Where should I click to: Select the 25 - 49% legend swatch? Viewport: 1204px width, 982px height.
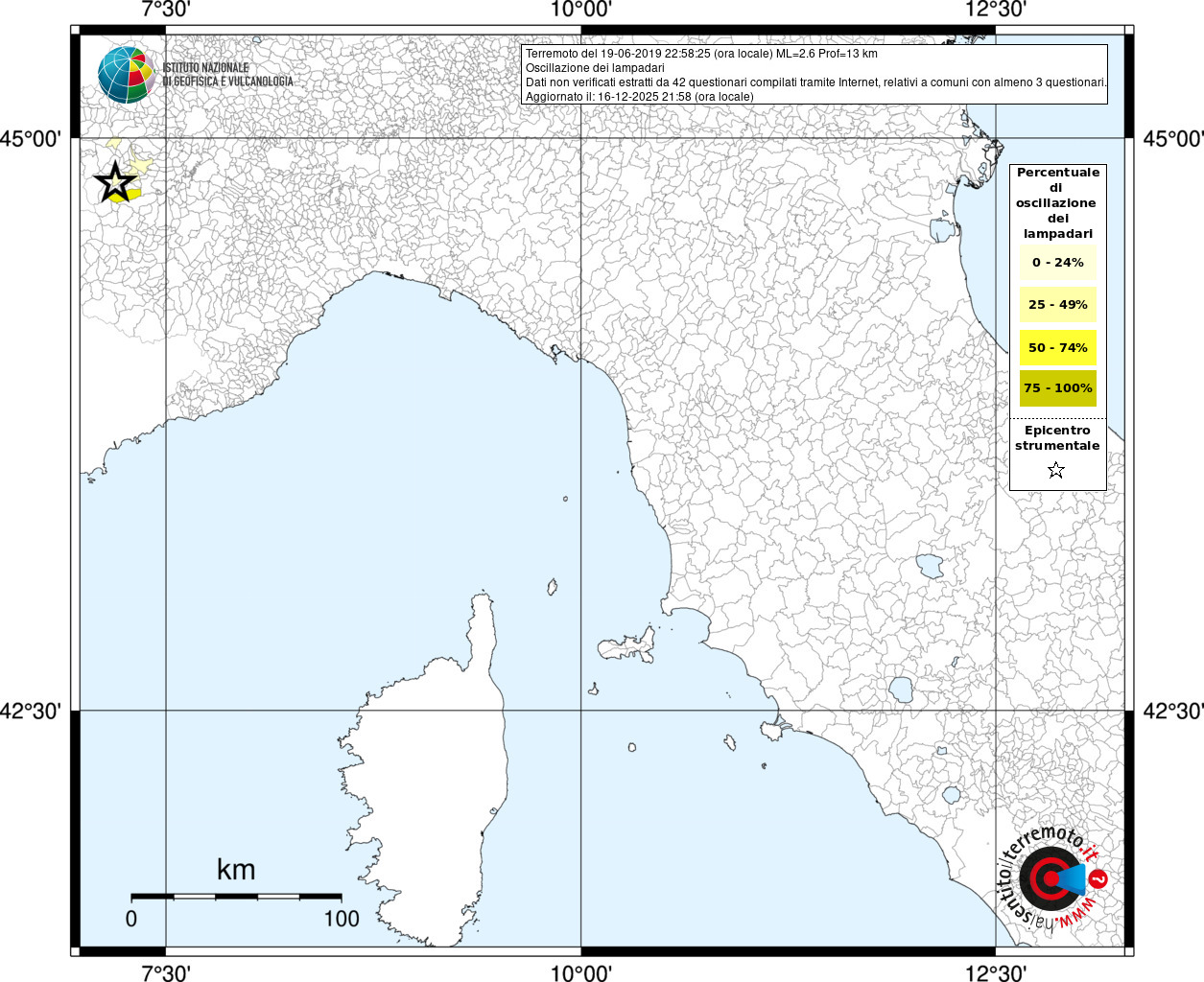pos(1058,305)
